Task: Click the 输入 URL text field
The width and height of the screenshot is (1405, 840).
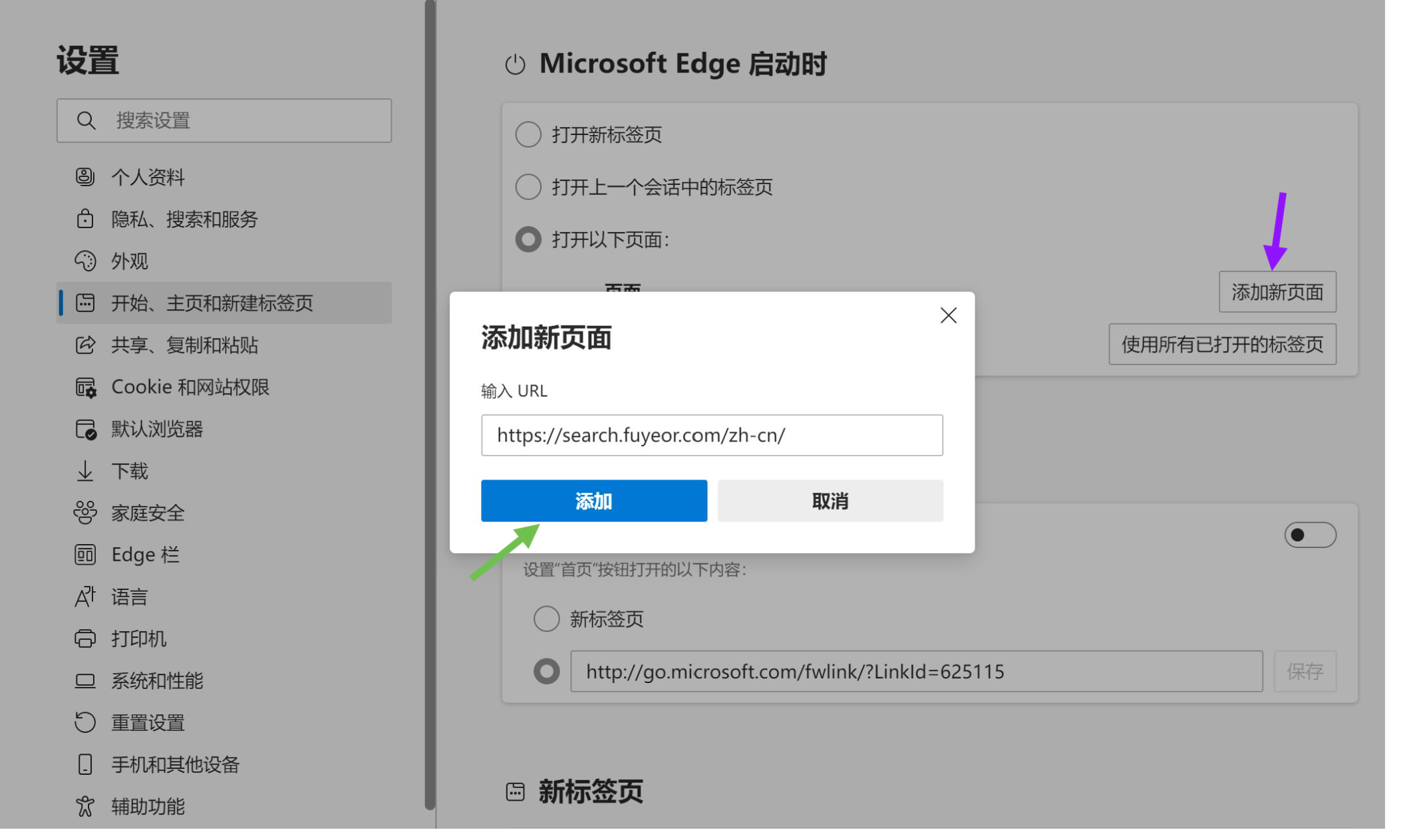Action: 712,436
